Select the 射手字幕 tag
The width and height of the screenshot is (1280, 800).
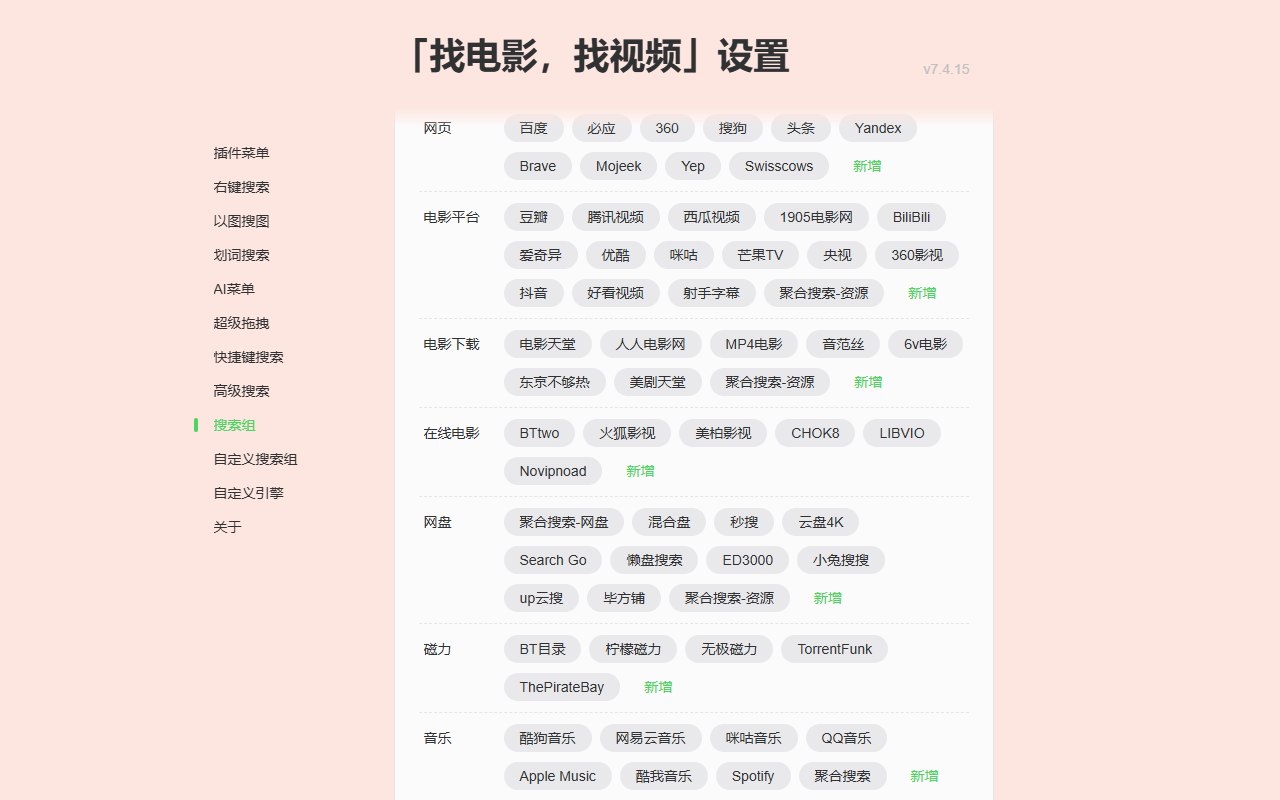coord(712,293)
